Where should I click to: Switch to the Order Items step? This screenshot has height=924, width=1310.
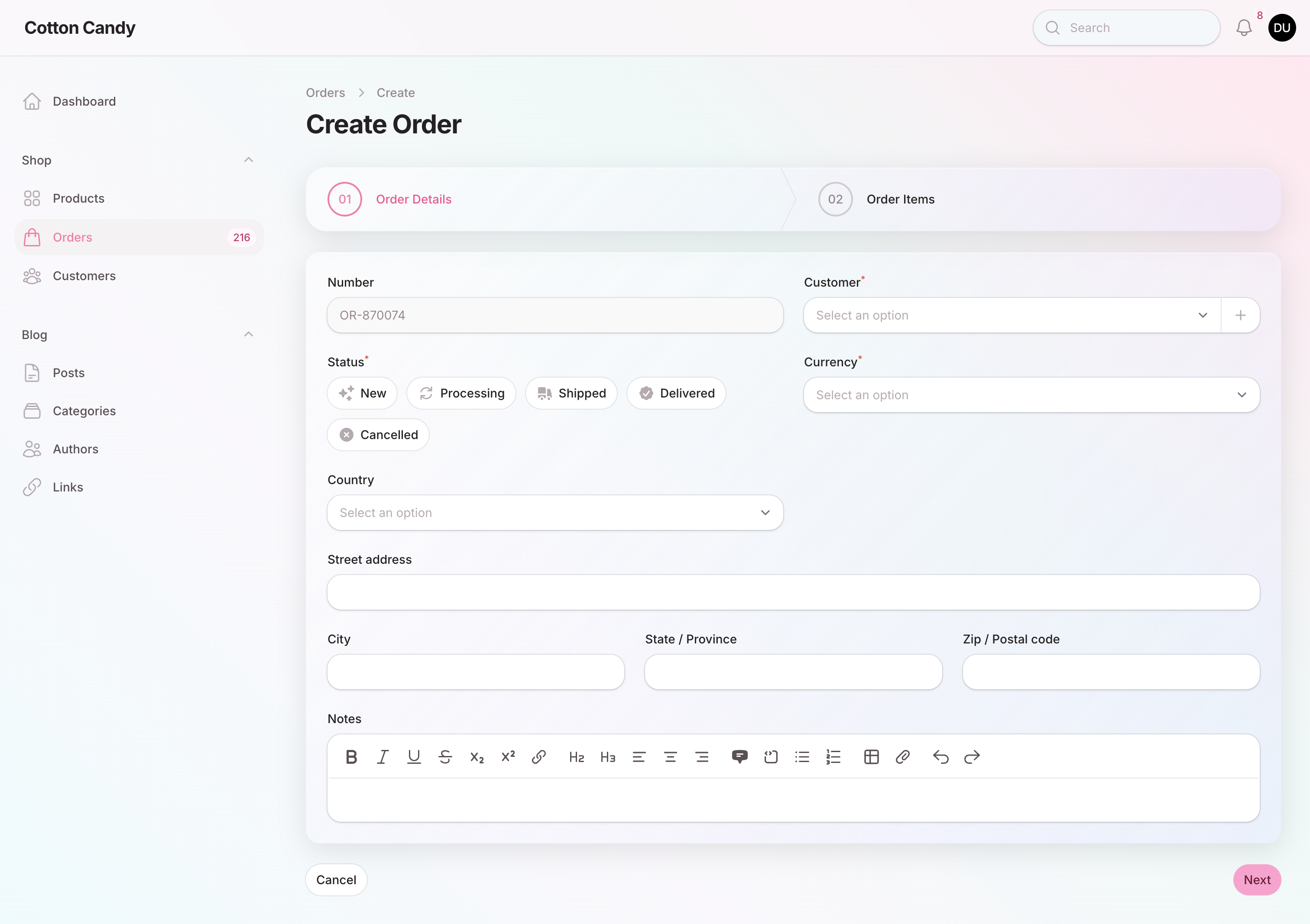point(900,199)
